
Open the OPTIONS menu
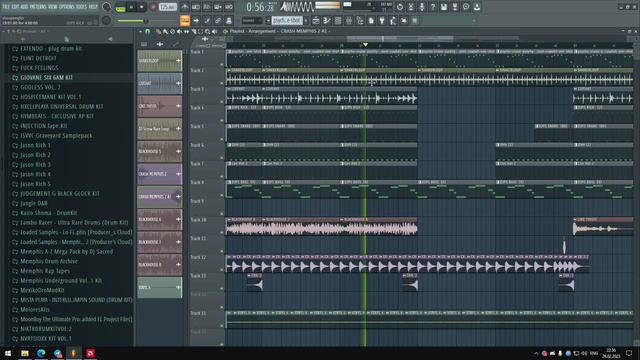[x=67, y=7]
